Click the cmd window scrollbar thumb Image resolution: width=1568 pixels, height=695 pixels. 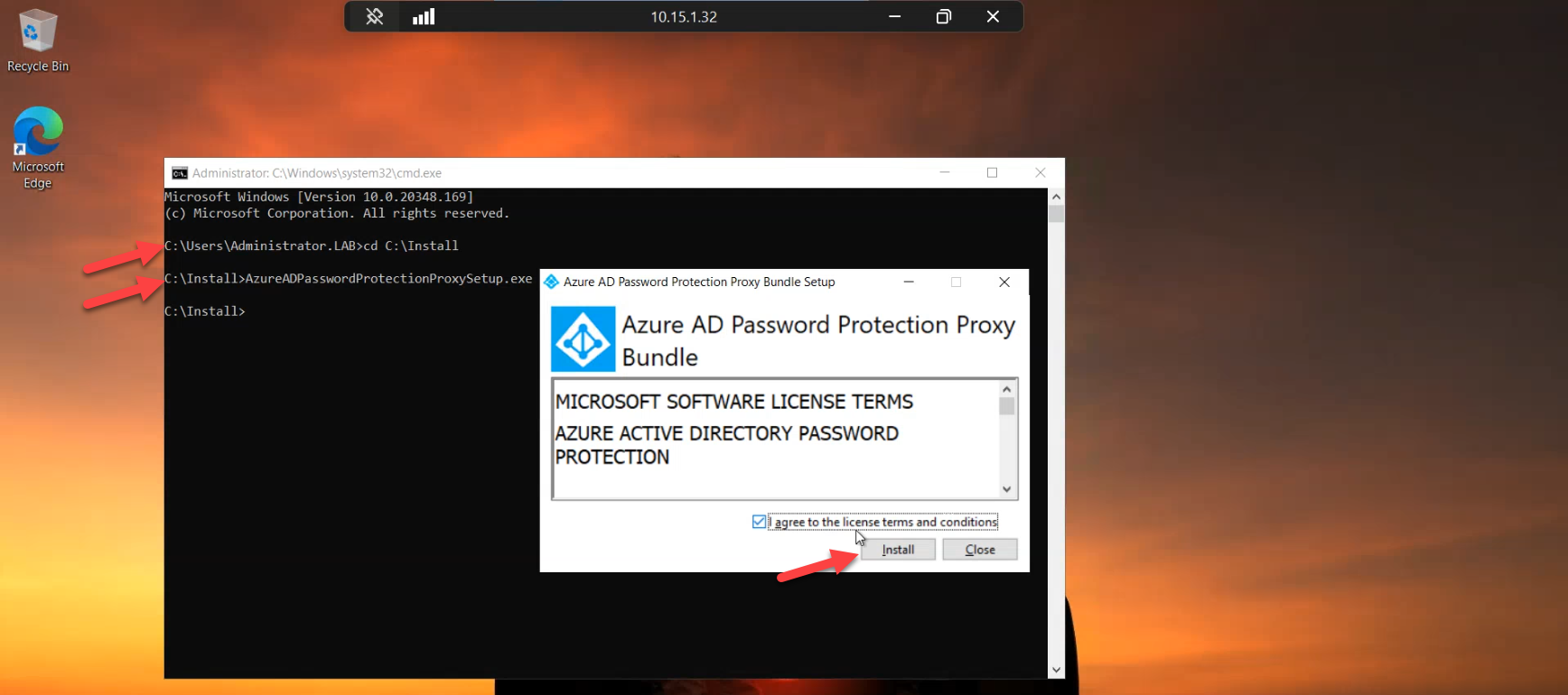point(1056,214)
